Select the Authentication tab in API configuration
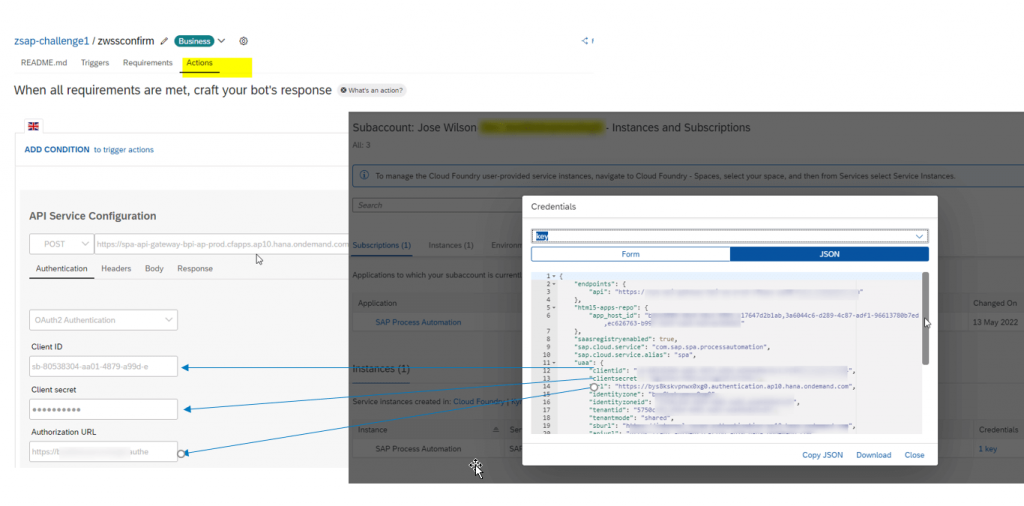The width and height of the screenshot is (1024, 506). (61, 268)
